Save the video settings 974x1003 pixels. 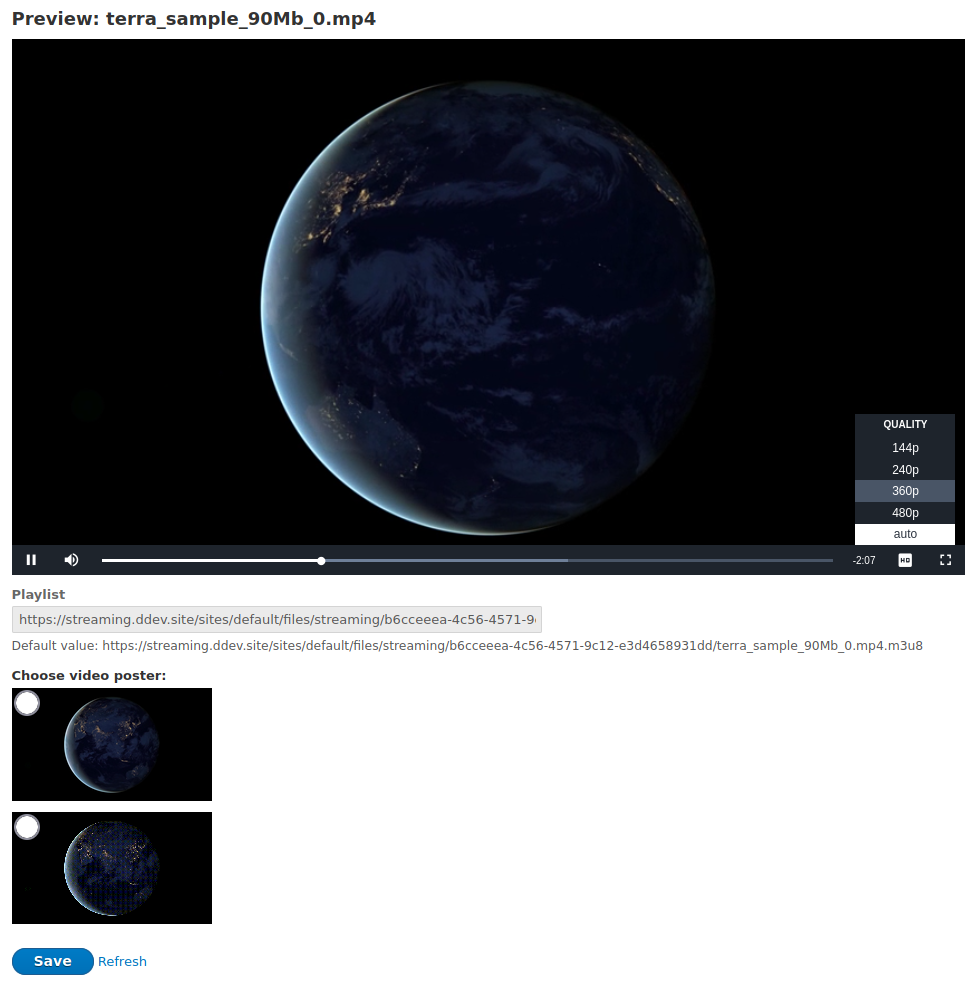(x=52, y=961)
